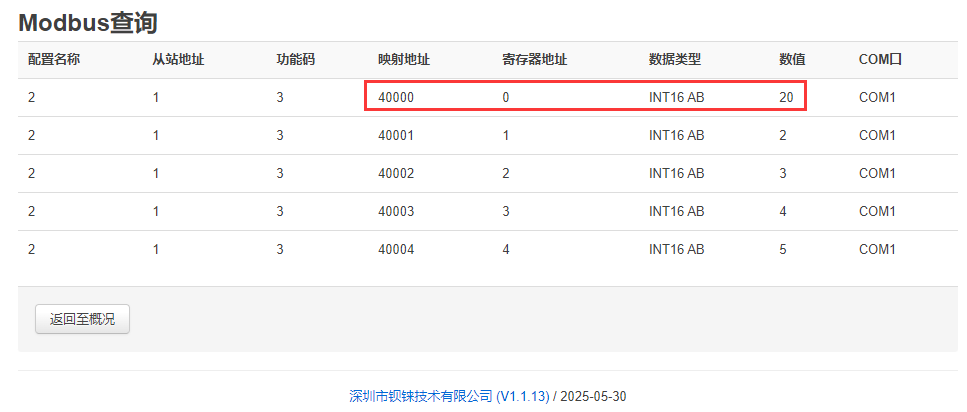Click mapped address 40003 cell
Viewport: 967px width, 412px height.
tap(396, 212)
